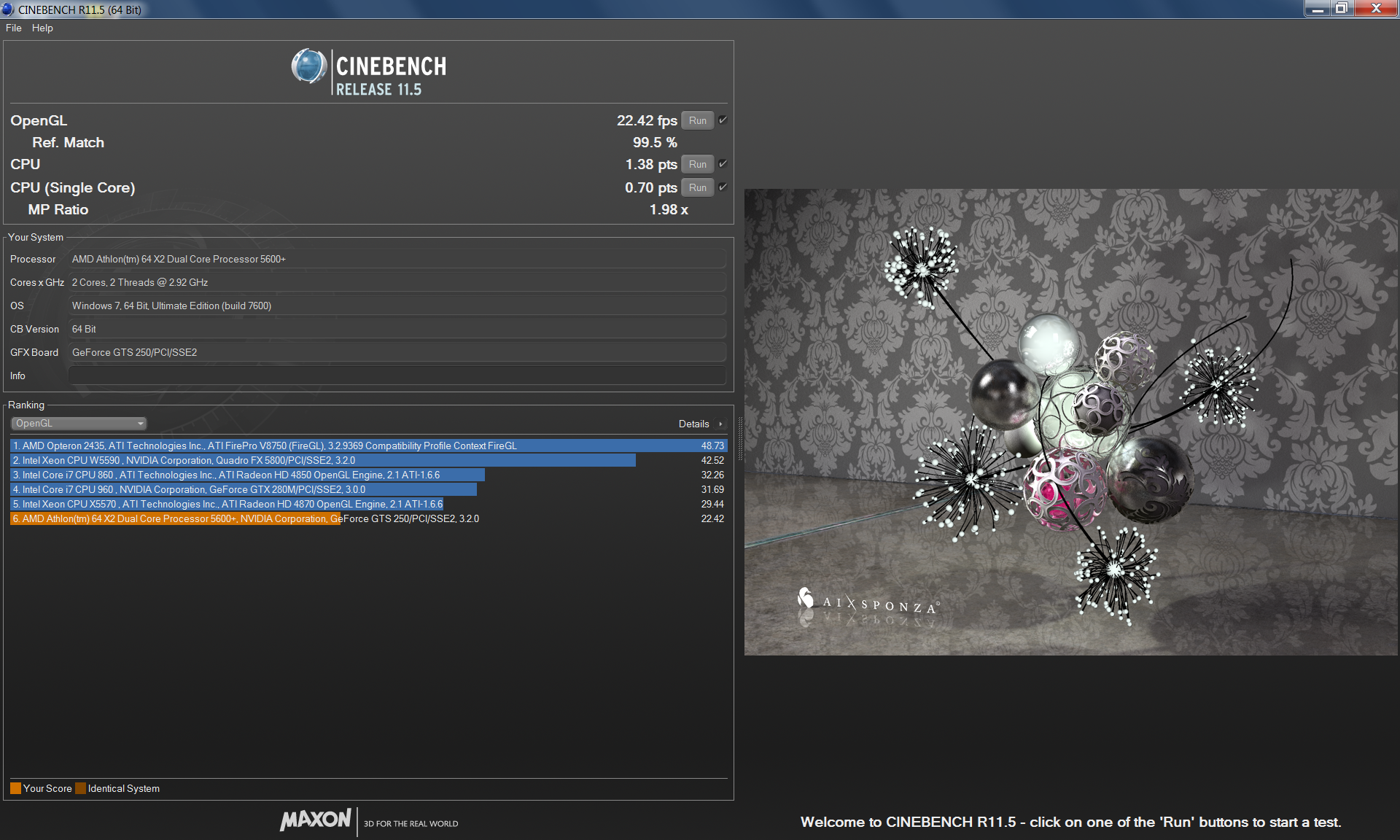Select ranking entry 6 AMD Athlon 5600+
Image resolution: width=1400 pixels, height=840 pixels.
pyautogui.click(x=368, y=518)
